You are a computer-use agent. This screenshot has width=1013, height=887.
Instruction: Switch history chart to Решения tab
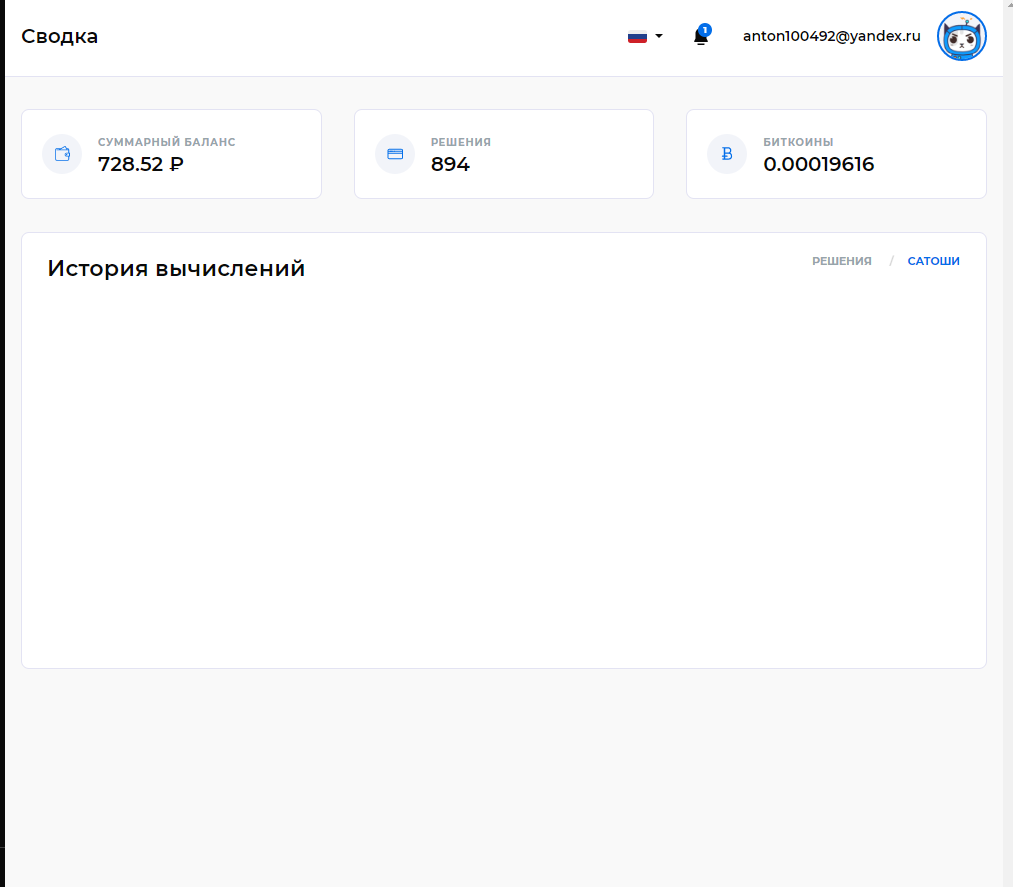click(x=841, y=261)
